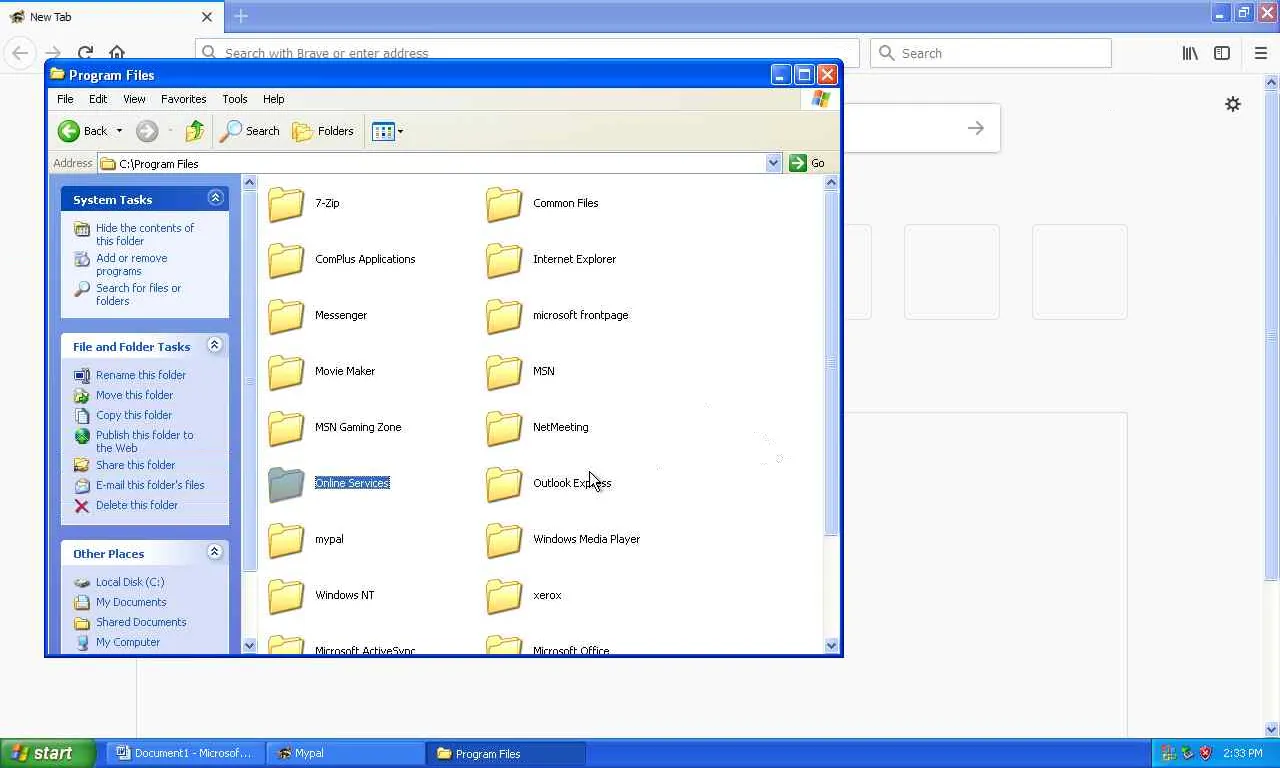The width and height of the screenshot is (1280, 768).
Task: Click Delete this folder link
Action: click(137, 505)
